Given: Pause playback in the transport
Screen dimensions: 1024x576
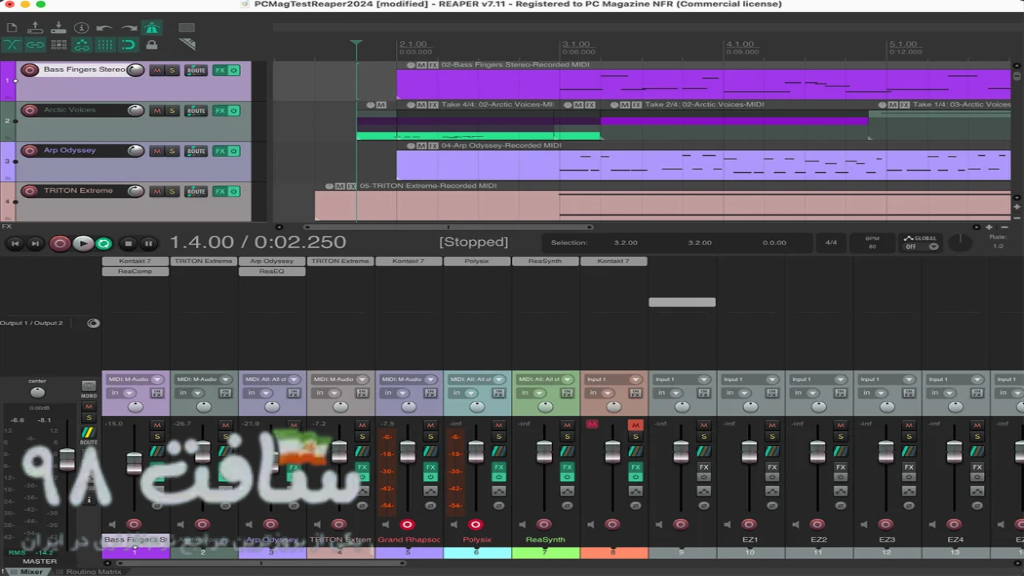Looking at the screenshot, I should (x=149, y=244).
